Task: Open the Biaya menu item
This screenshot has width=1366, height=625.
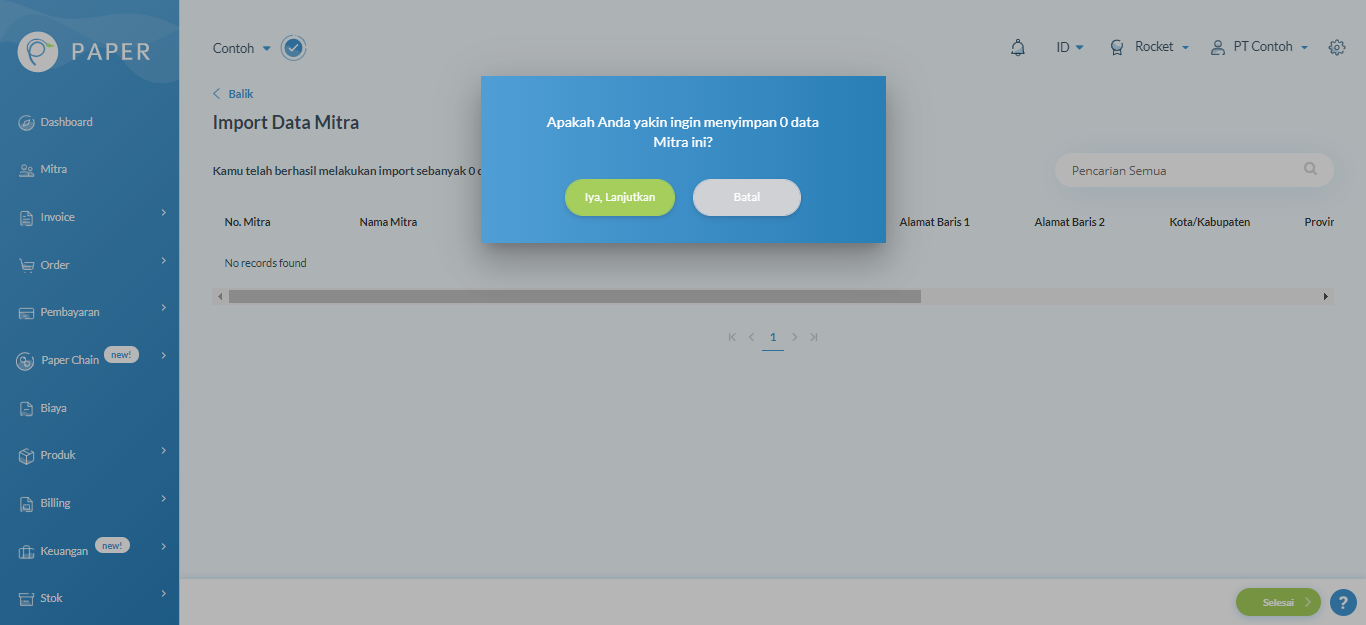Action: click(x=53, y=408)
